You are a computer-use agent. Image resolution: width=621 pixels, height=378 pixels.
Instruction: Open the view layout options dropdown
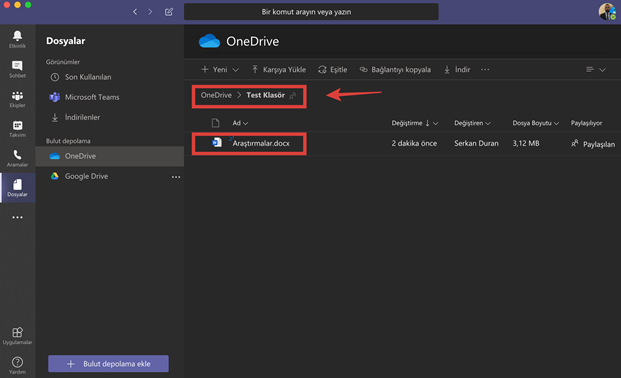(596, 70)
